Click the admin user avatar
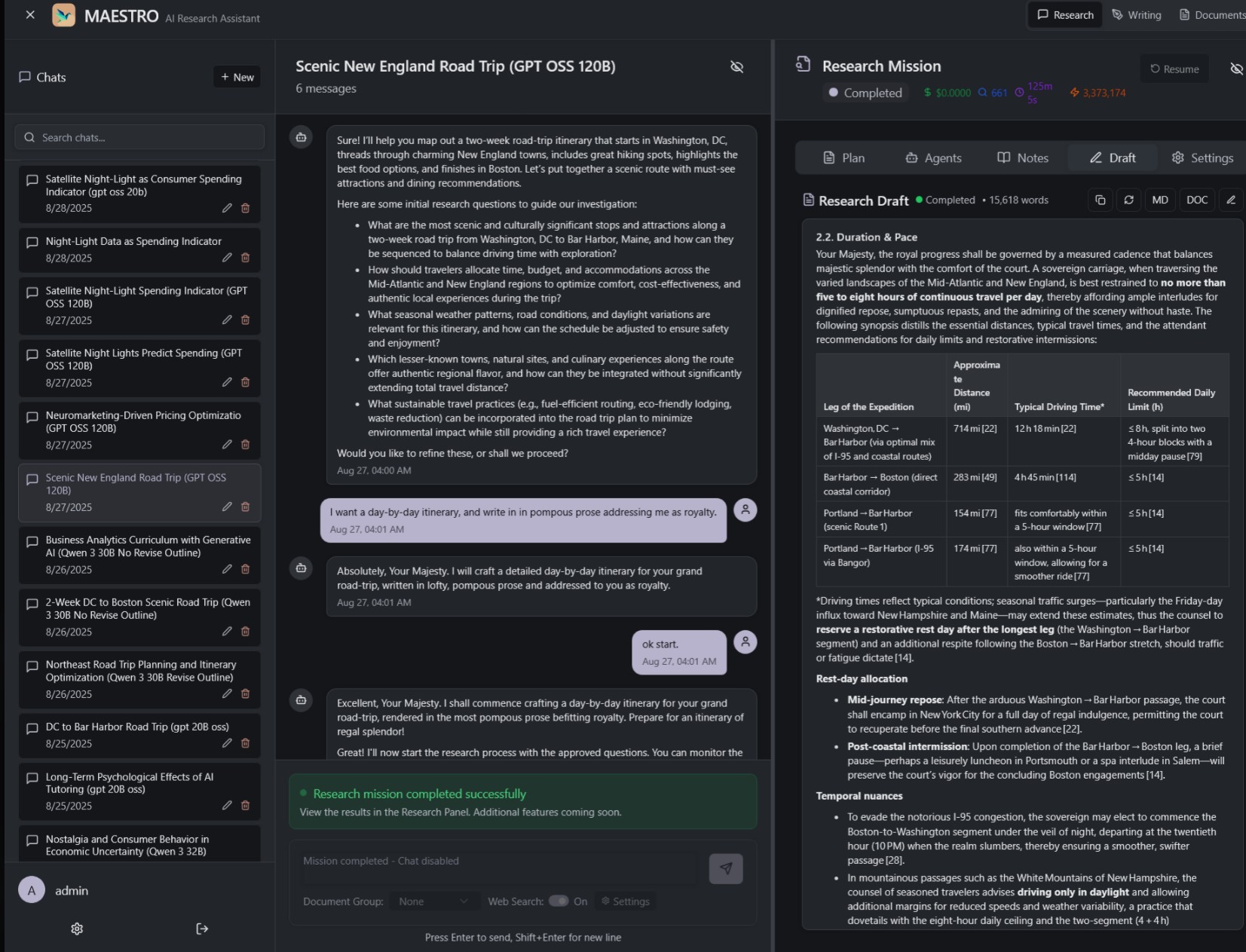 (32, 890)
